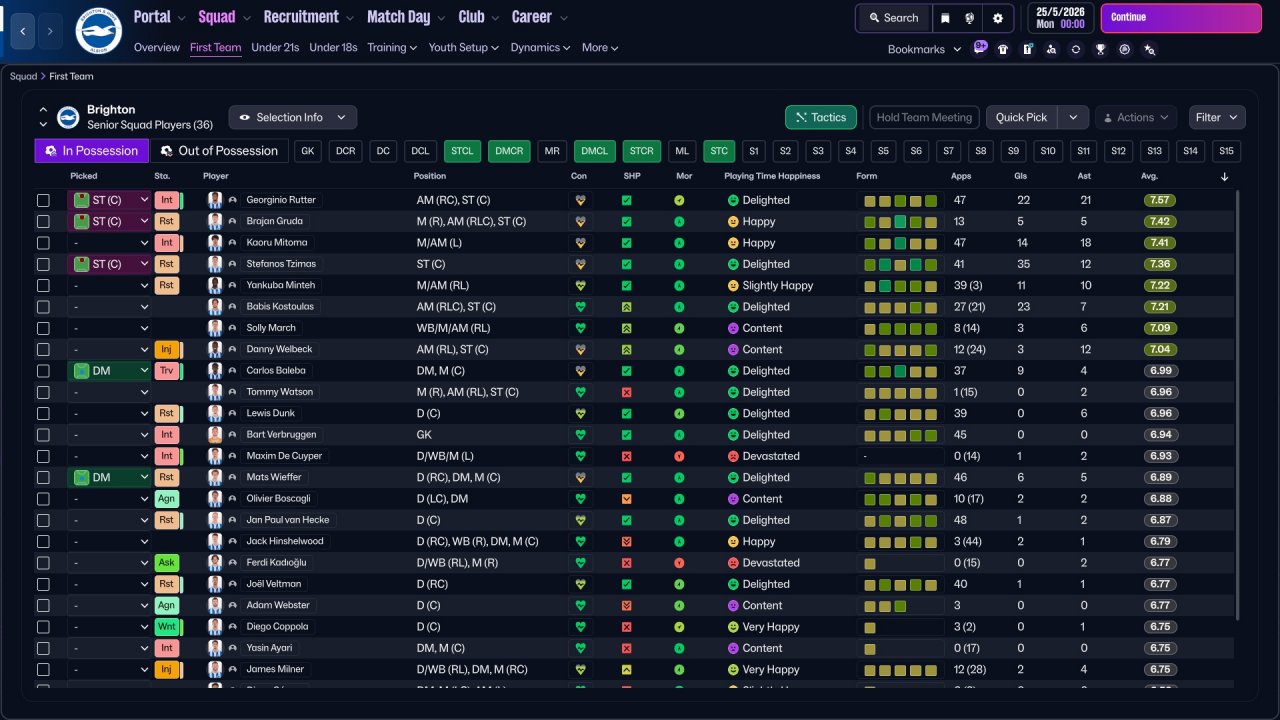Switch to the Under 21s tab
1280x720 pixels.
click(275, 47)
